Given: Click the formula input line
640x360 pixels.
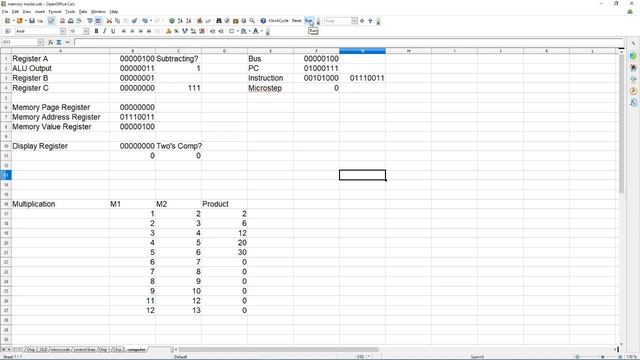Looking at the screenshot, I should pos(349,42).
